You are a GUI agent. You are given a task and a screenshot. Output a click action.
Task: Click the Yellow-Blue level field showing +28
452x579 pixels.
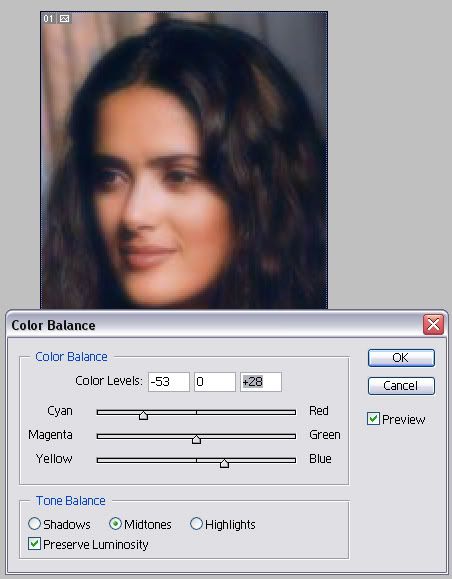point(261,381)
